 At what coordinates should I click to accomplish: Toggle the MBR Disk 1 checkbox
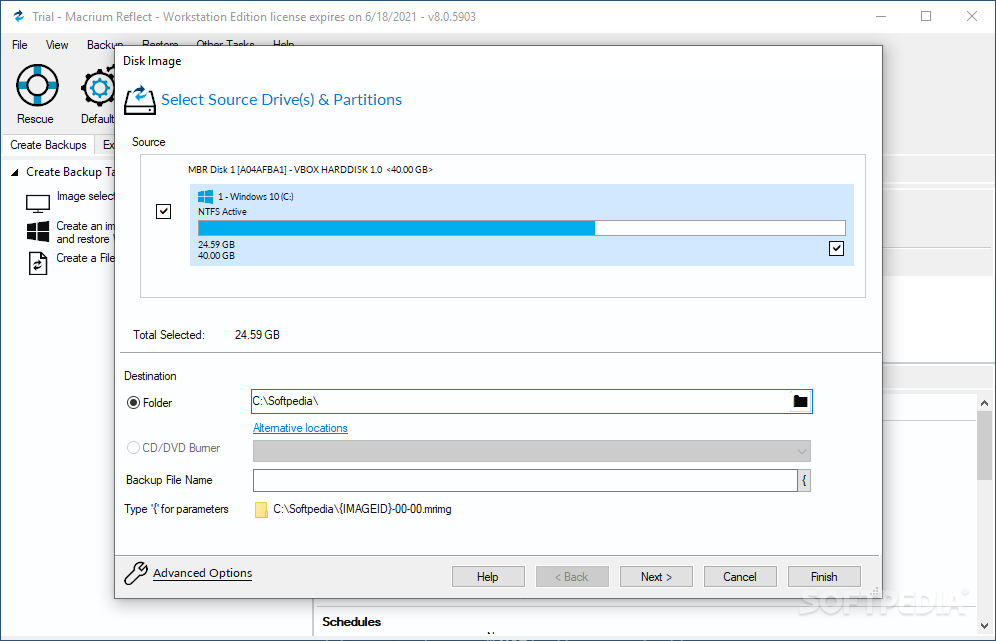coord(163,212)
